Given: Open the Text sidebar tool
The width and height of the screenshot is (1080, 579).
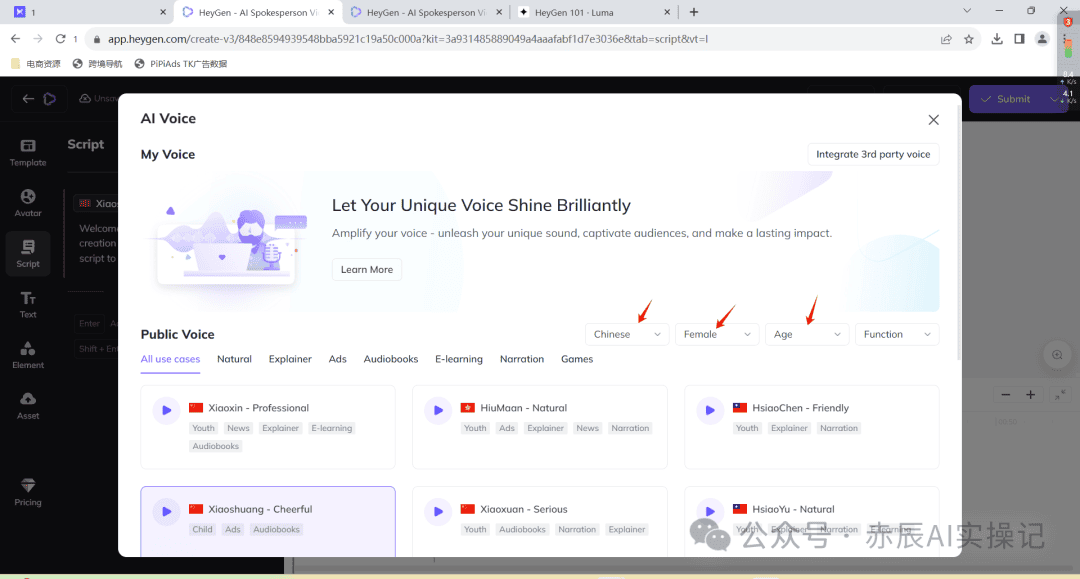Looking at the screenshot, I should (28, 304).
